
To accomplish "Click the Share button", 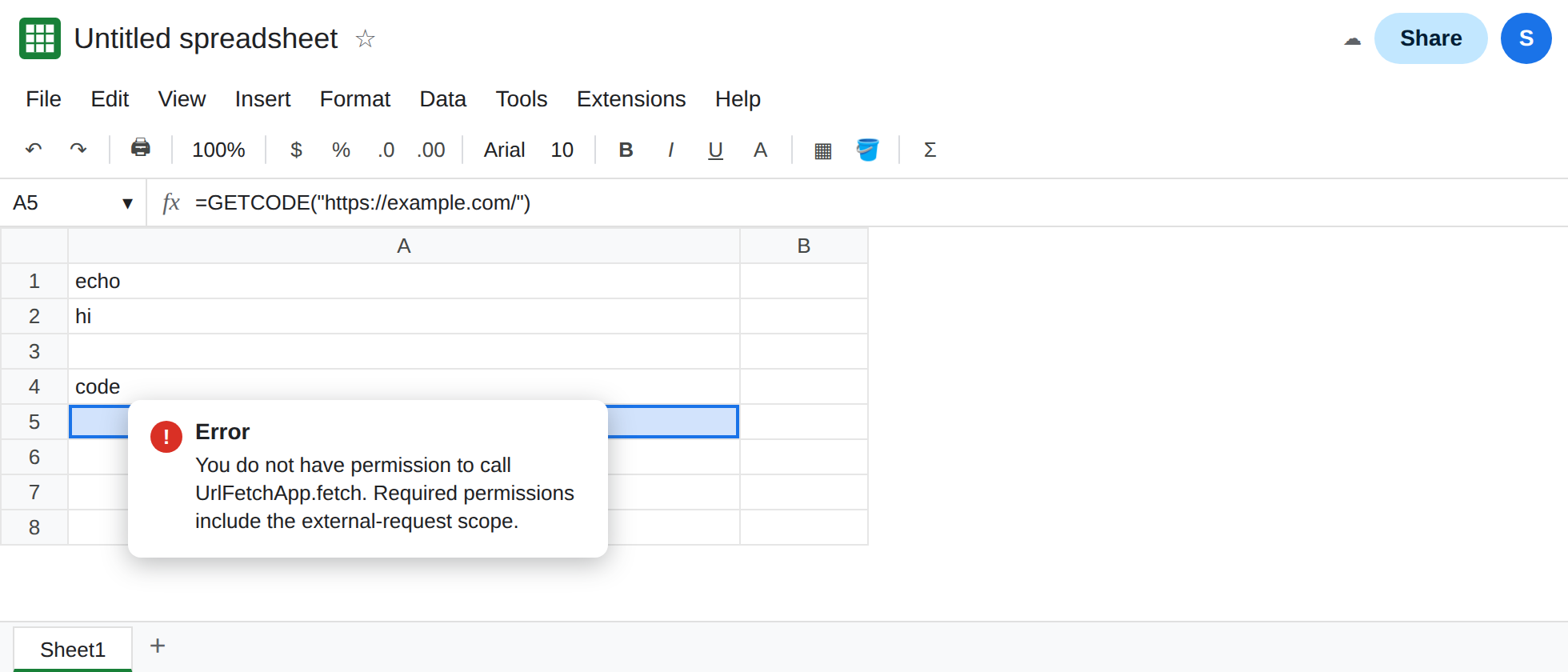I will (x=1430, y=38).
